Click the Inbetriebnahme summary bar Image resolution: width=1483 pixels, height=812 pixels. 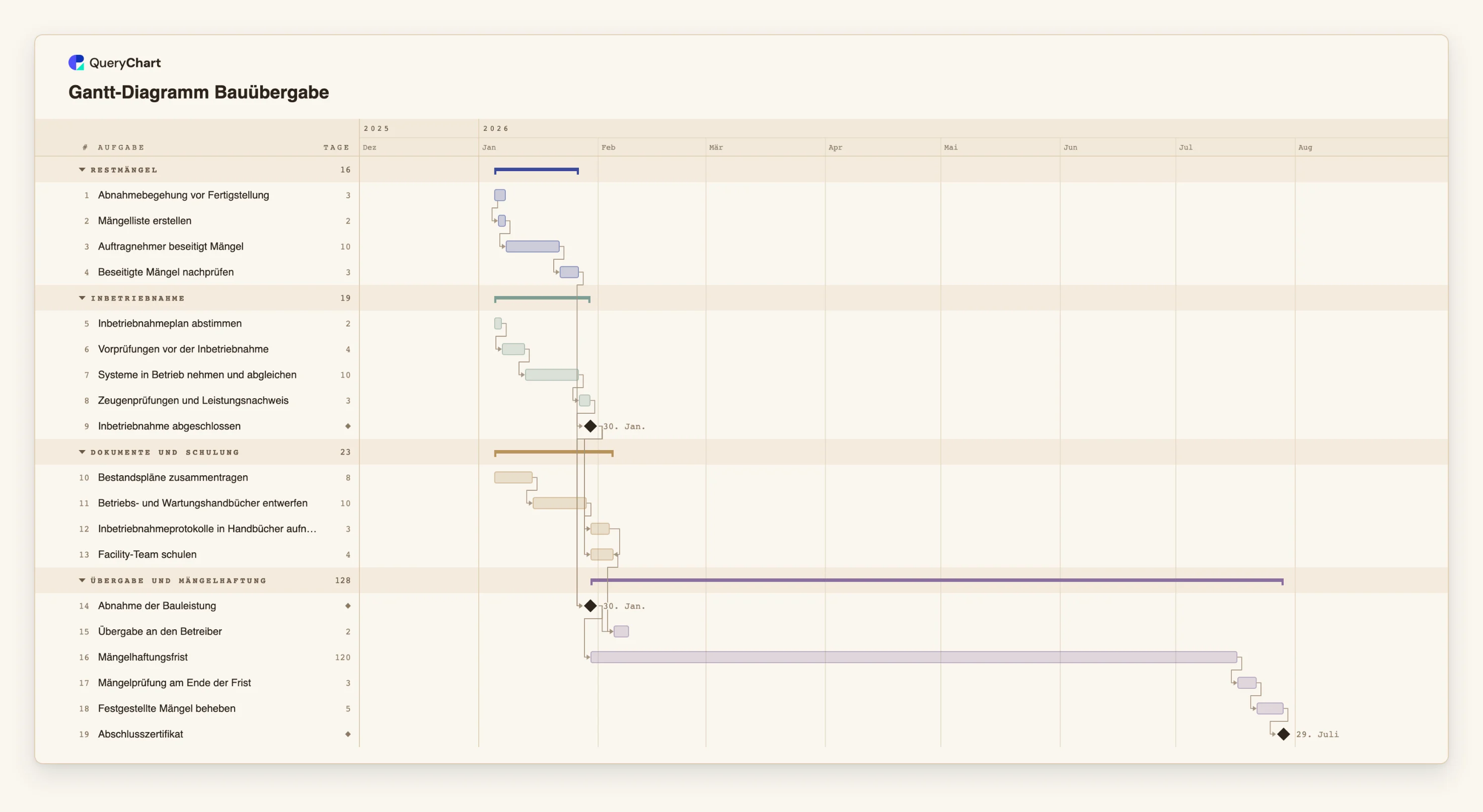542,299
